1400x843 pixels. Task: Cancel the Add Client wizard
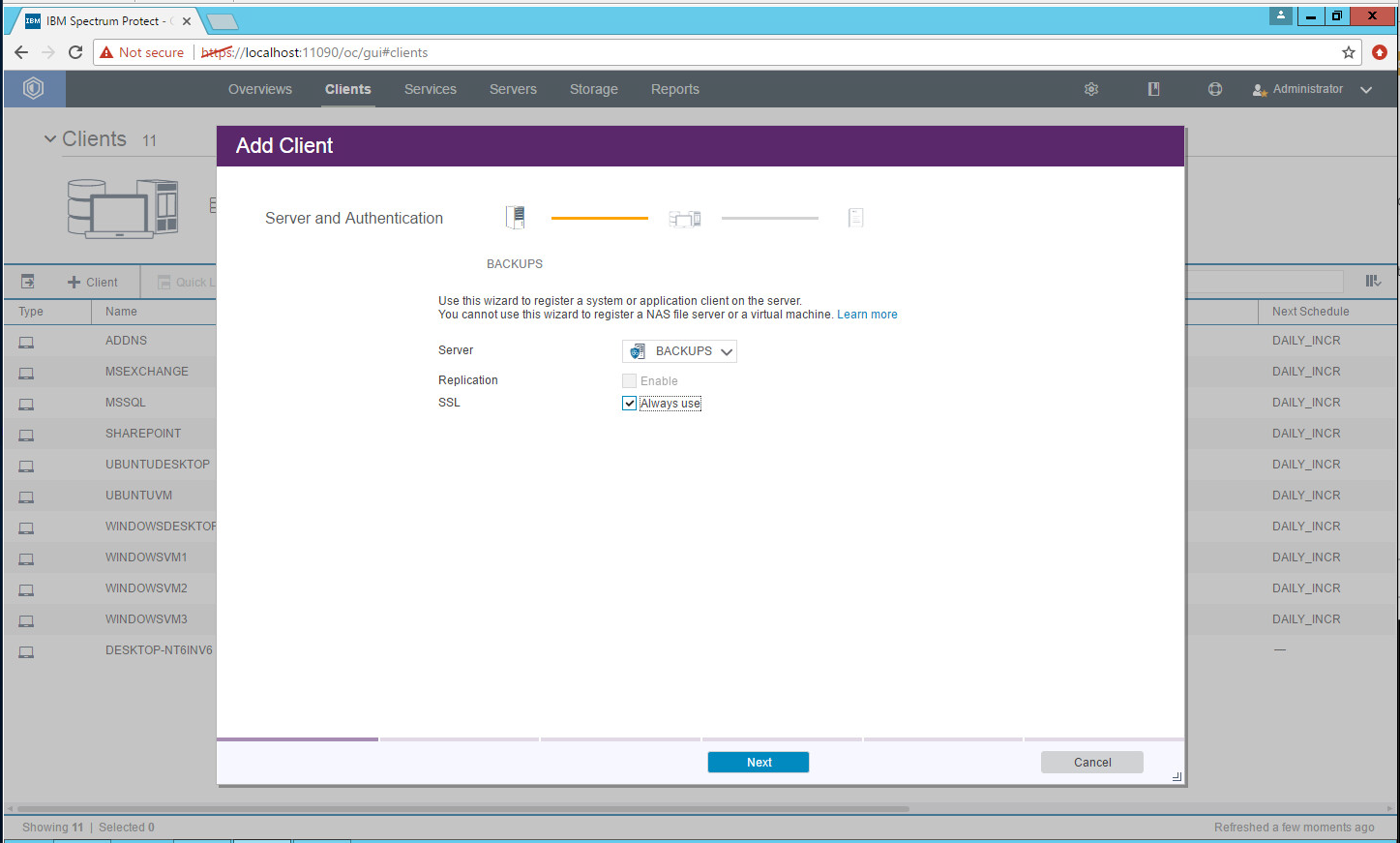[x=1091, y=763]
